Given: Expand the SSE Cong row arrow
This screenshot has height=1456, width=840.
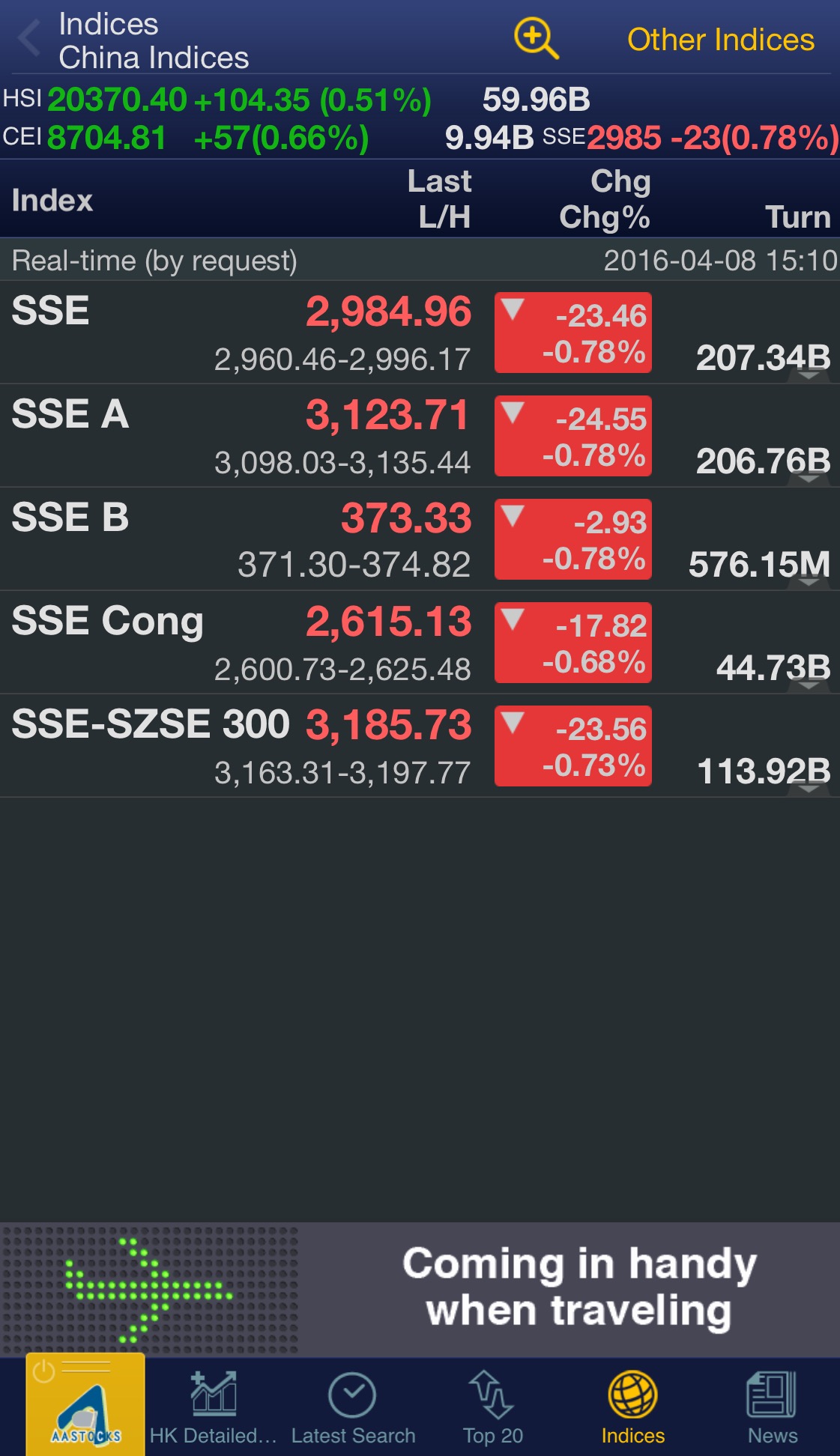Looking at the screenshot, I should pyautogui.click(x=809, y=685).
